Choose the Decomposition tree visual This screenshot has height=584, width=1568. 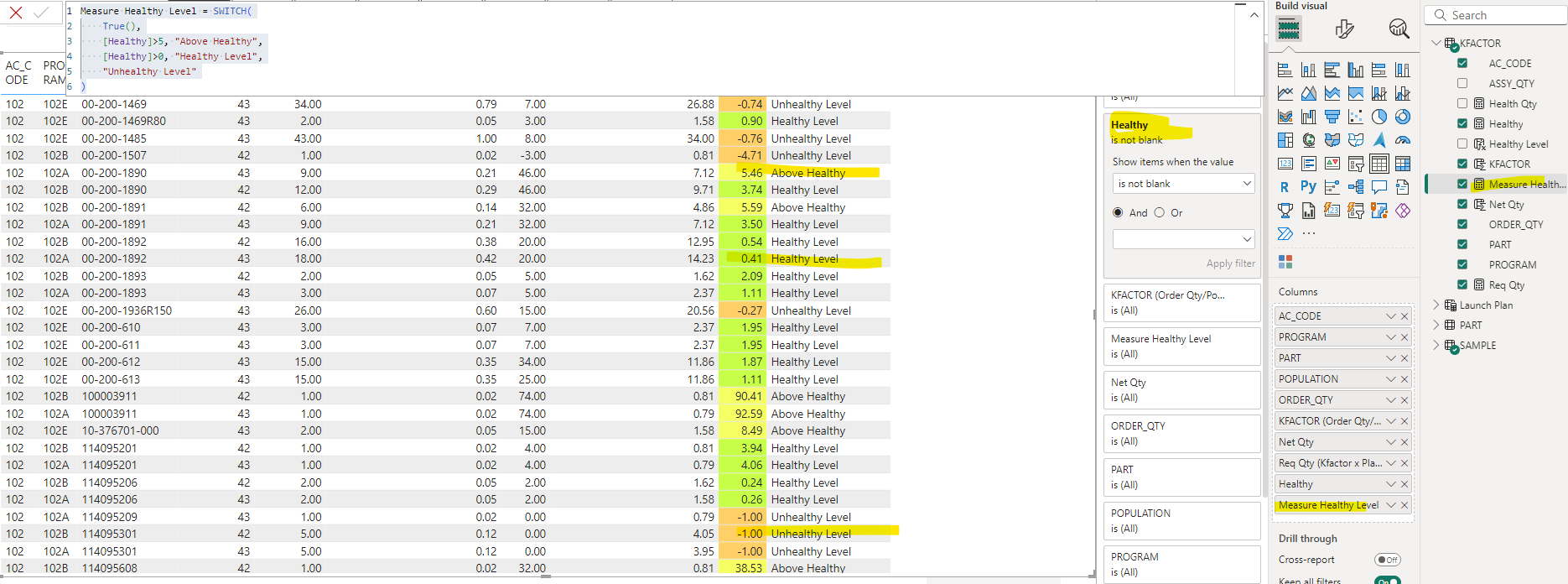coord(1355,187)
